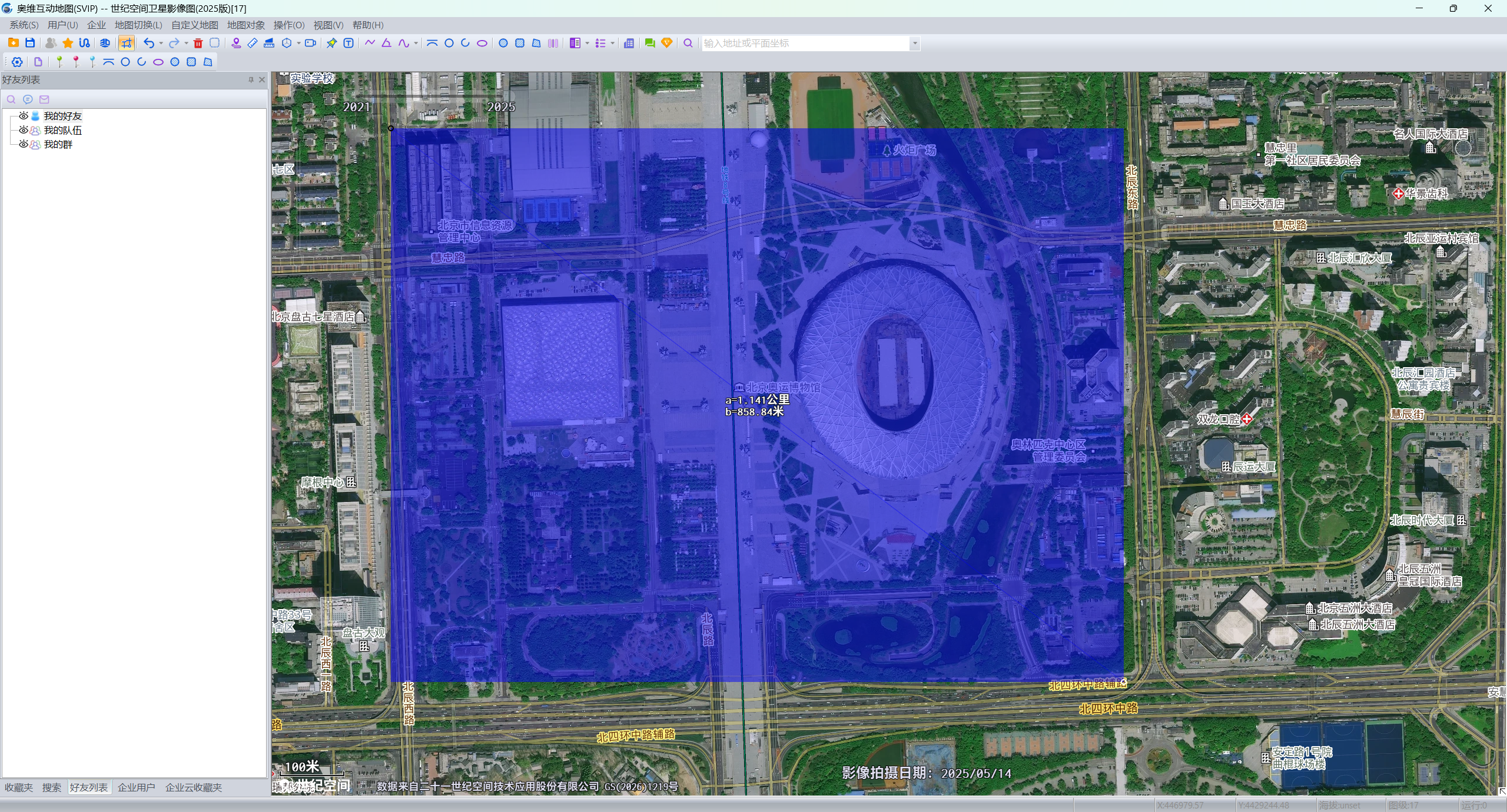The height and width of the screenshot is (812, 1507).
Task: Toggle the 3D map view icon
Action: pyautogui.click(x=105, y=43)
